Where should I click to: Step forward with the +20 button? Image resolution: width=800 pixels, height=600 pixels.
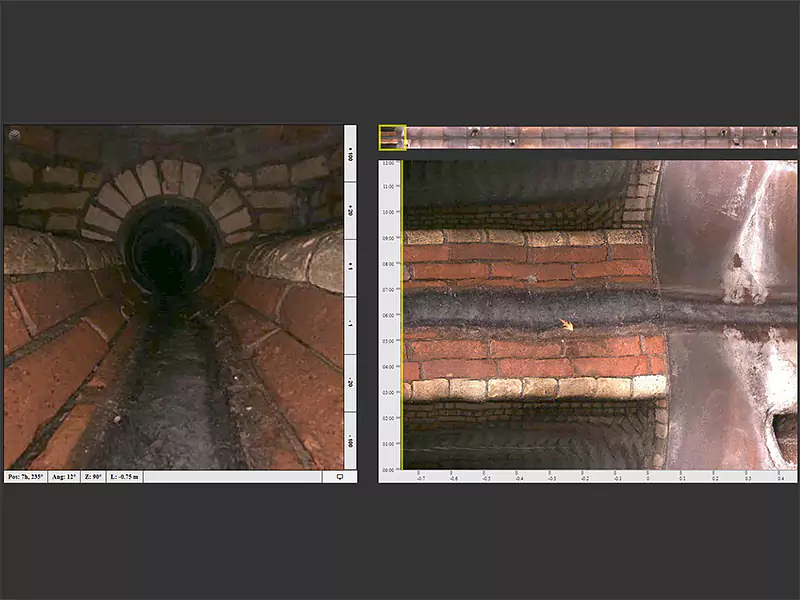tap(351, 210)
